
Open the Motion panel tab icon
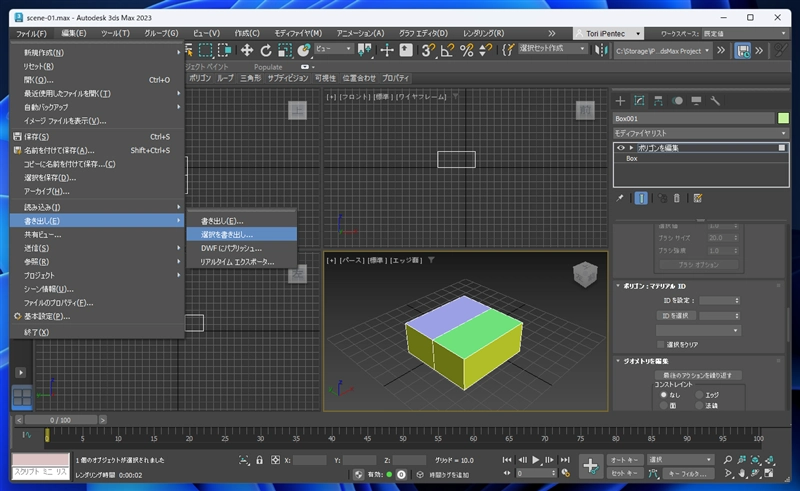(x=678, y=101)
